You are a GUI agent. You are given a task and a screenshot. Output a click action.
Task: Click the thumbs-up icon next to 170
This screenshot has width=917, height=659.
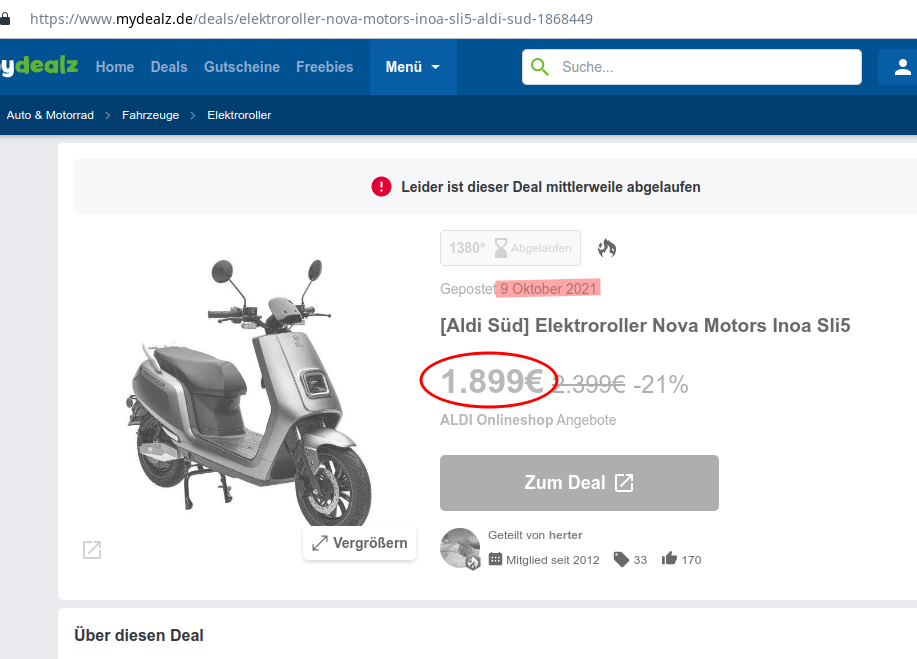[669, 559]
